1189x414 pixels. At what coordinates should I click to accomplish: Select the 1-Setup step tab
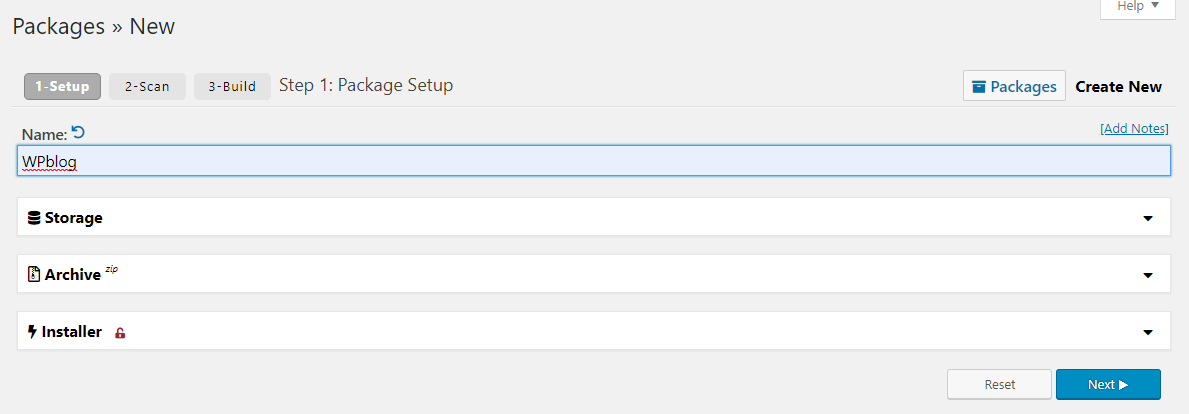click(62, 86)
